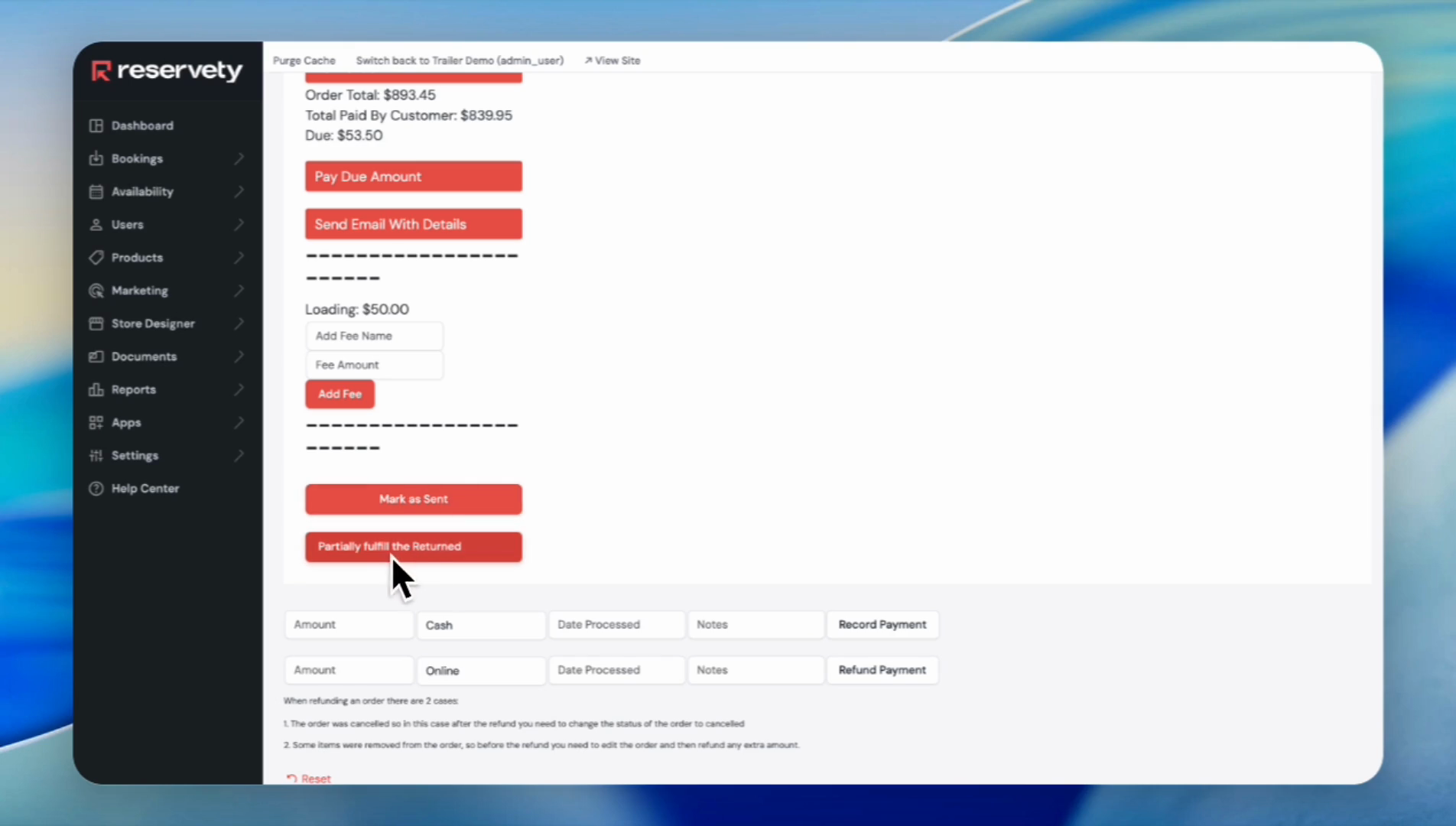Viewport: 1456px width, 826px height.
Task: Select the Documents sidebar icon
Action: click(x=96, y=356)
